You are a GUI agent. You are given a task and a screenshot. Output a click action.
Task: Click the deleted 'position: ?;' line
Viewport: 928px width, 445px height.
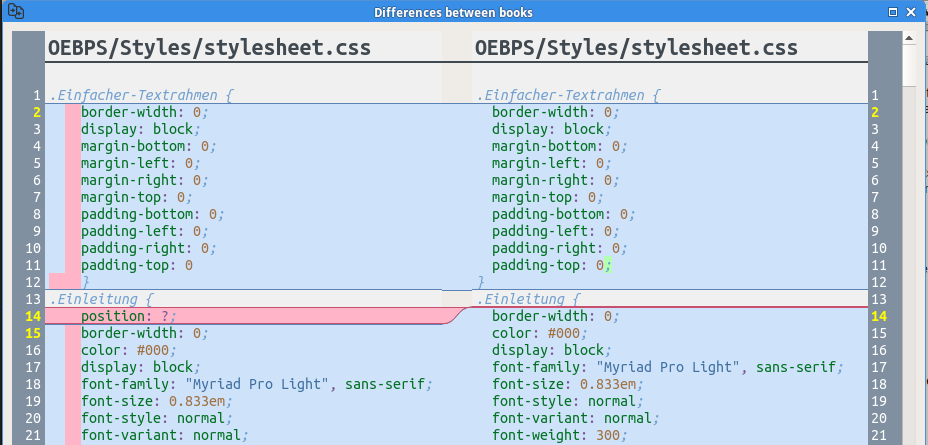[127, 316]
